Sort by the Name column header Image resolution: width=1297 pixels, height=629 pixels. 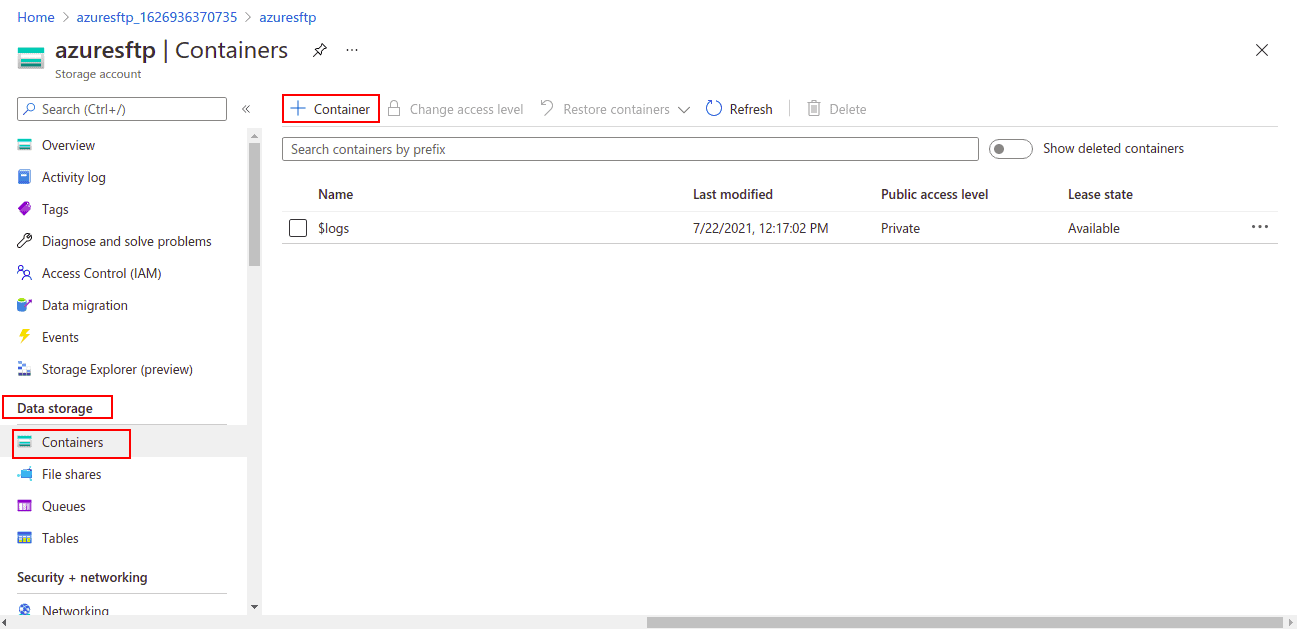tap(335, 194)
